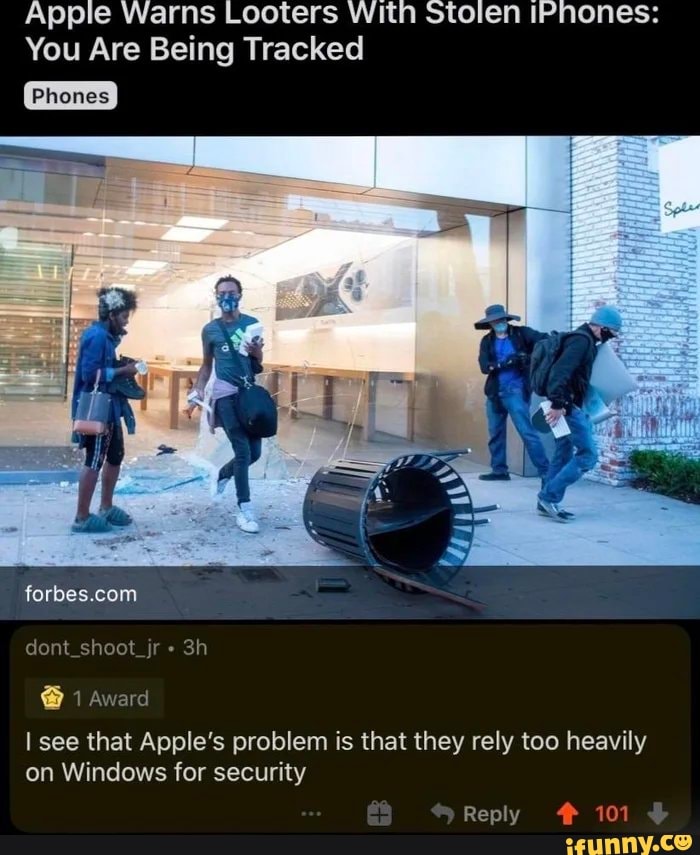Click the award badge icon

pos(51,697)
